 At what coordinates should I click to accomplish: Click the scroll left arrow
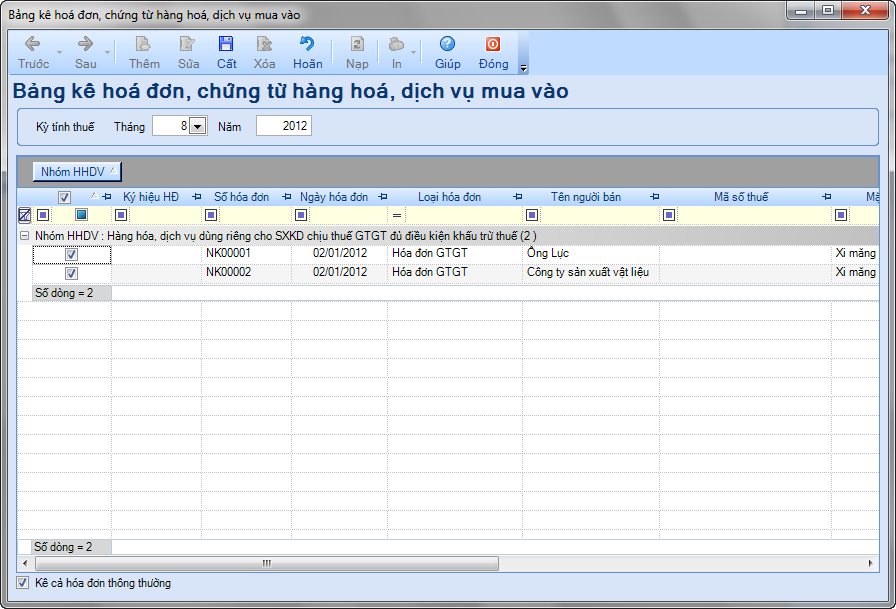coord(25,563)
